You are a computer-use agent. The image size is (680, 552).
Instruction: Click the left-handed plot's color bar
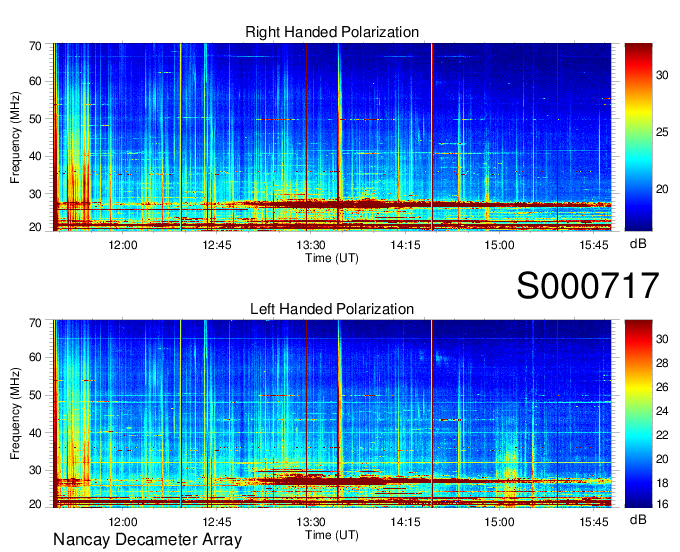point(638,414)
